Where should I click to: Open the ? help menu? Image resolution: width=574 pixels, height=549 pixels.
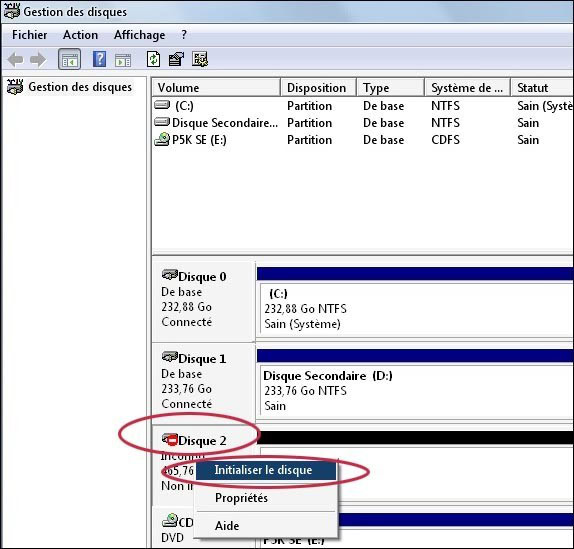click(184, 35)
